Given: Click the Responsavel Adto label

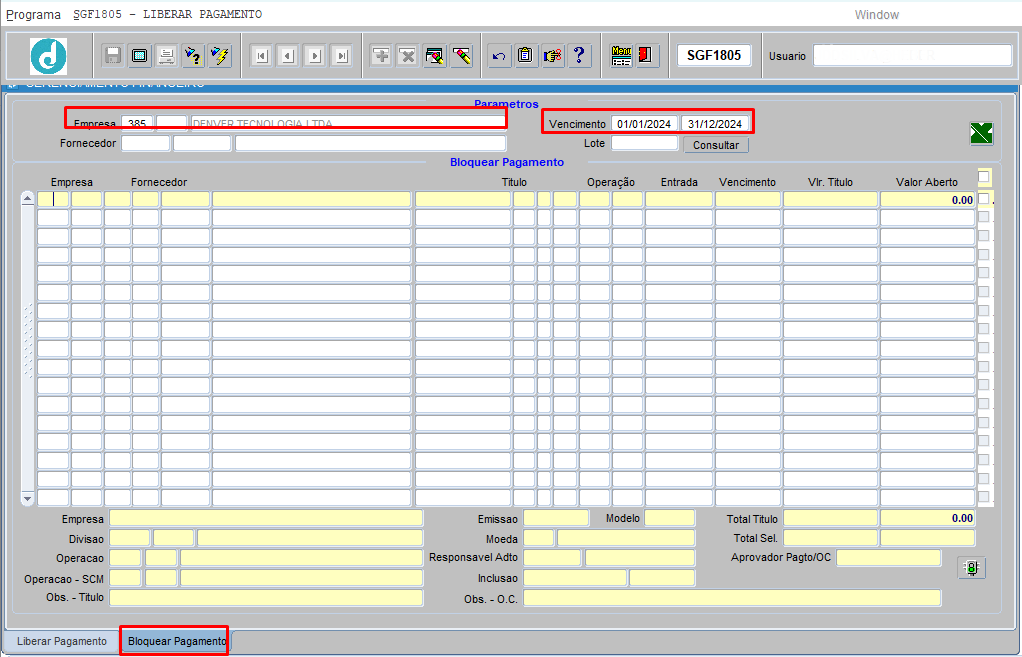Looking at the screenshot, I should (x=473, y=557).
